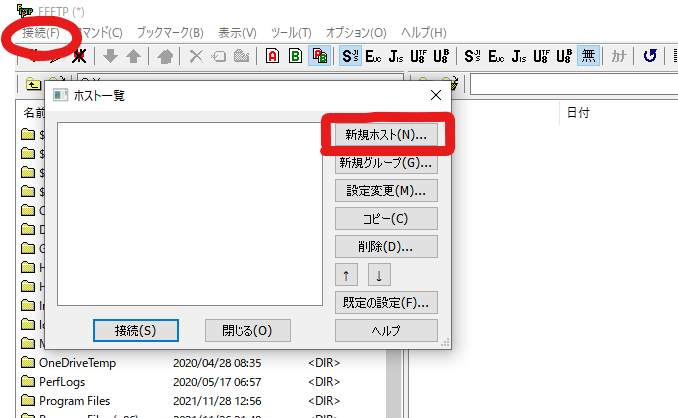The image size is (678, 418).
Task: Click the download arrow icon in the toolbar
Action: pos(111,56)
